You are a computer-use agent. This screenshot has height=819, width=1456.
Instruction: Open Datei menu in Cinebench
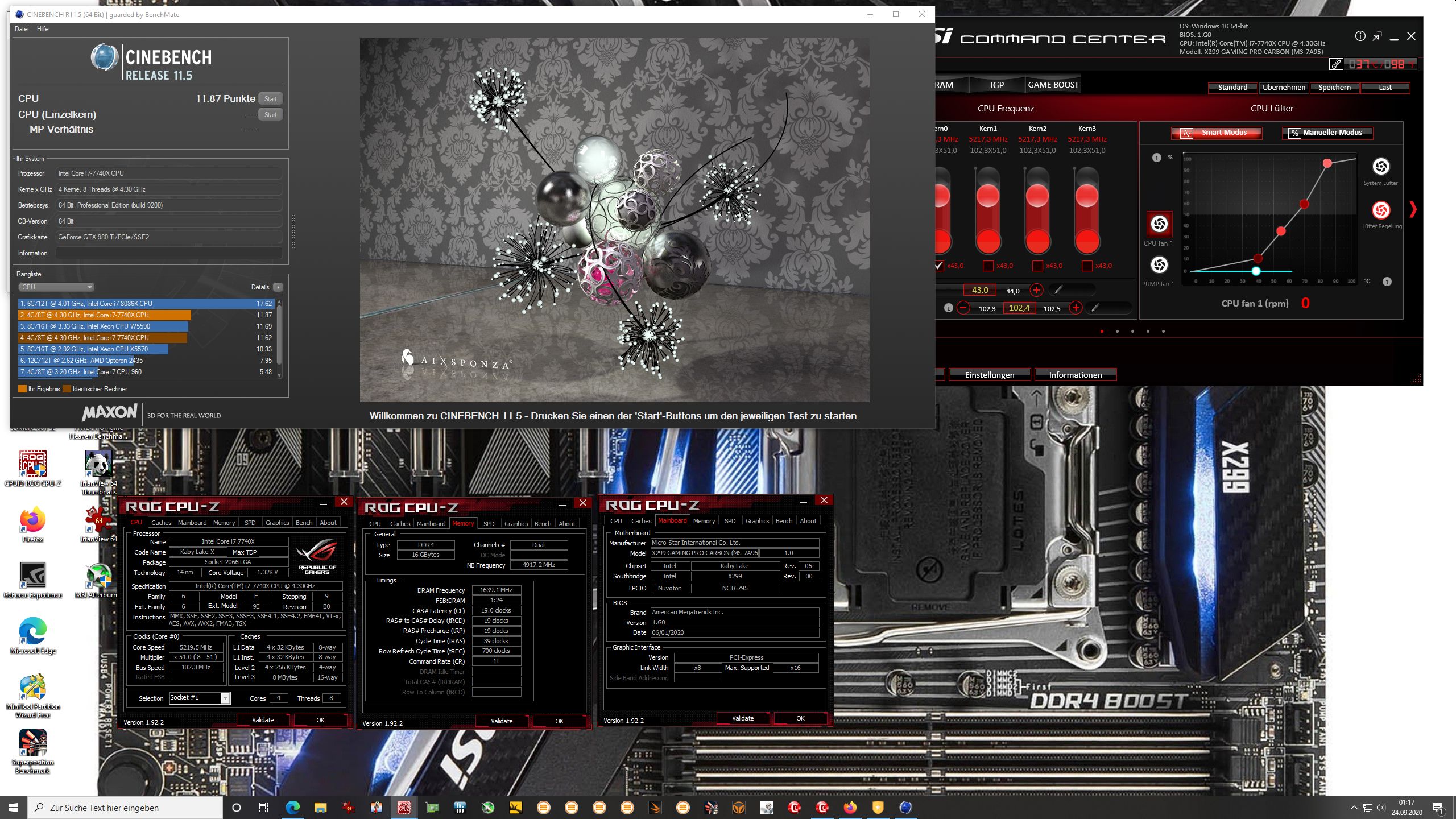point(22,29)
